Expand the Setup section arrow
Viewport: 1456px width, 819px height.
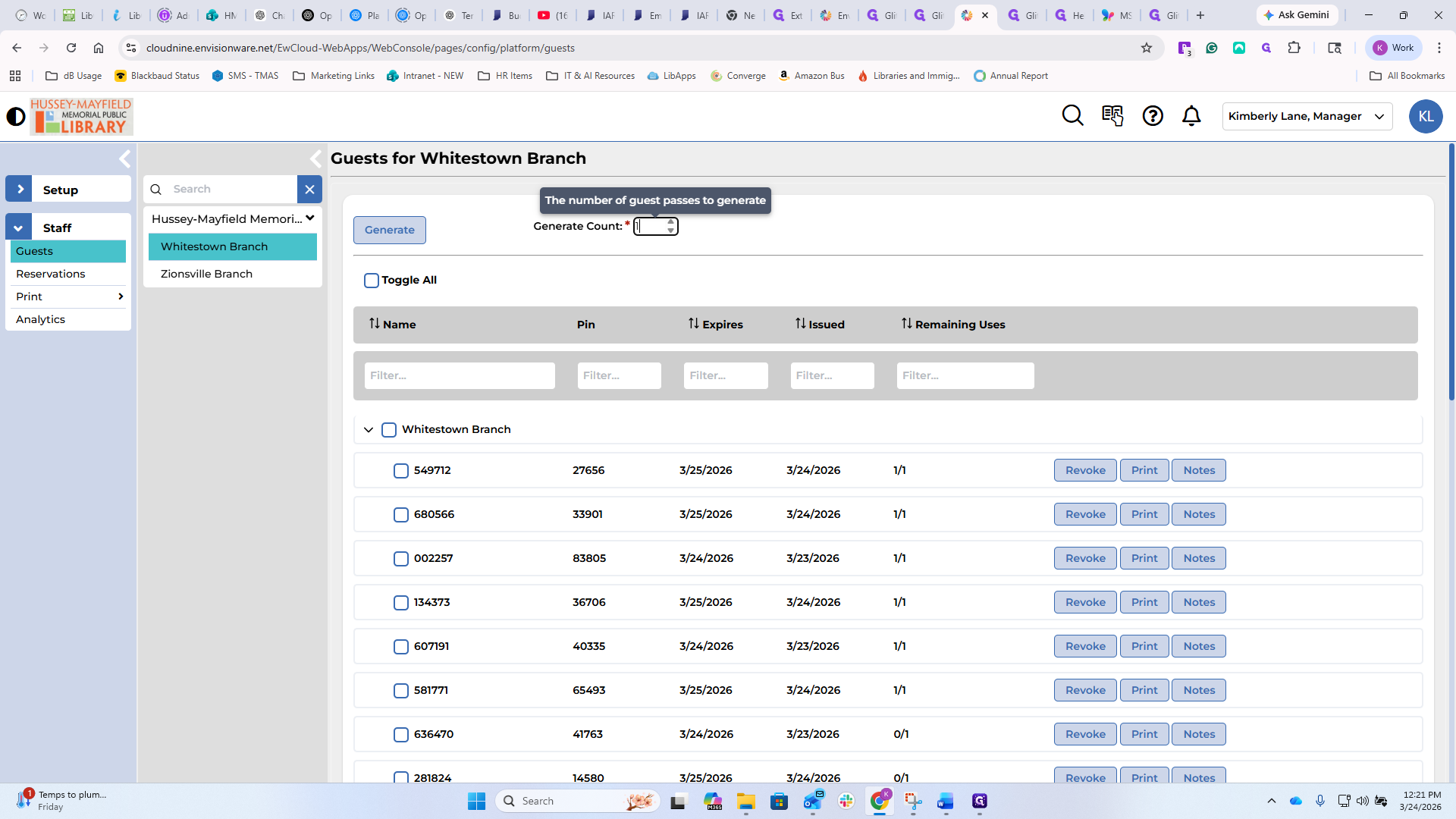click(19, 190)
